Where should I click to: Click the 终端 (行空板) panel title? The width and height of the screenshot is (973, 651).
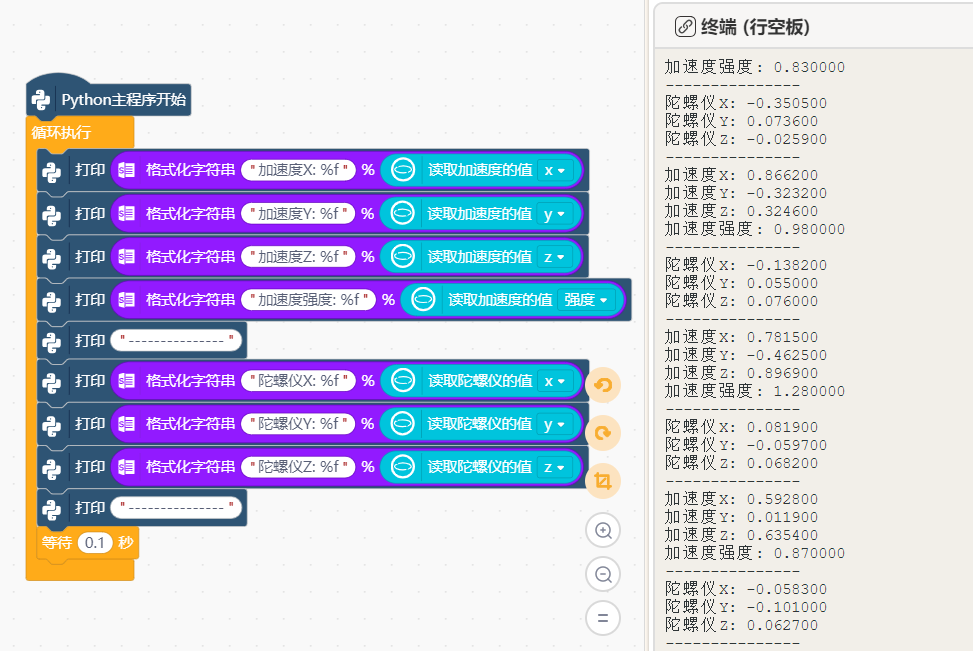pos(755,27)
